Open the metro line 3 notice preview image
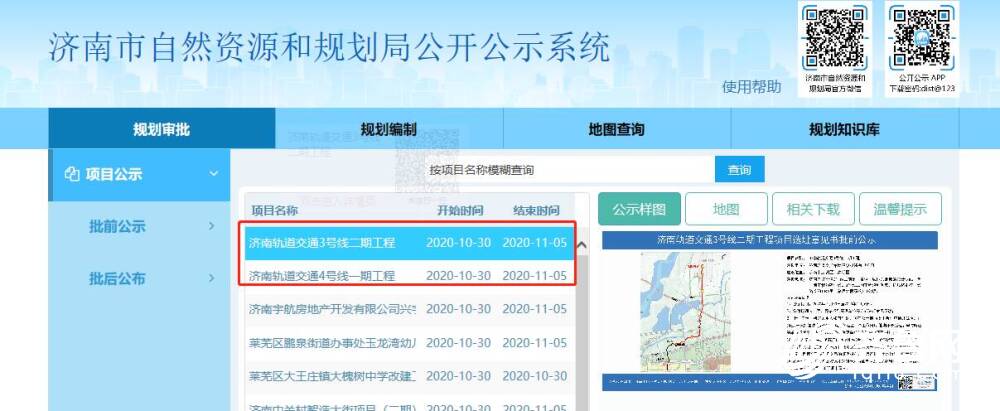1000x411 pixels. pyautogui.click(x=769, y=311)
